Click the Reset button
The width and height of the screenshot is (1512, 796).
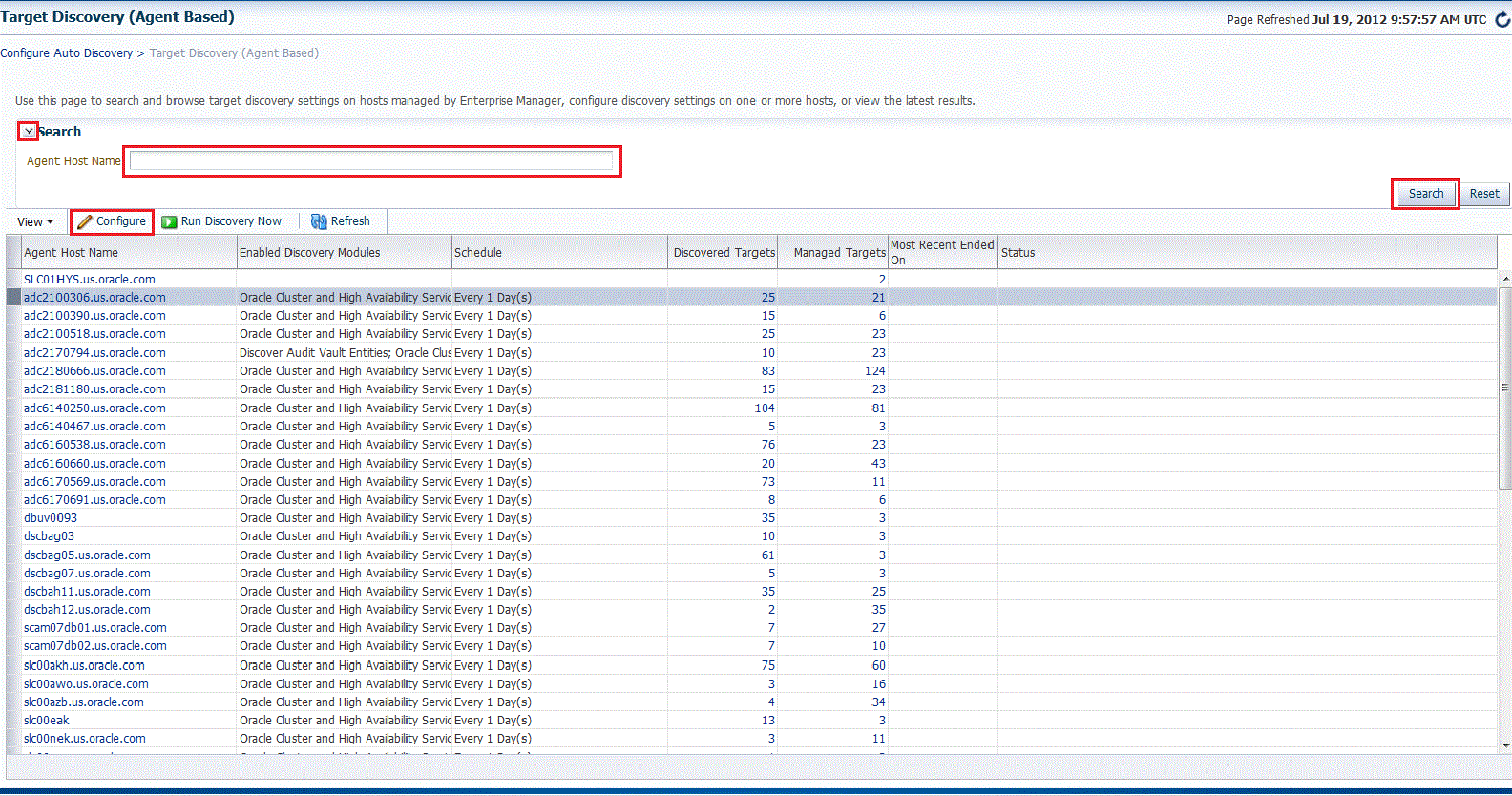click(1484, 194)
